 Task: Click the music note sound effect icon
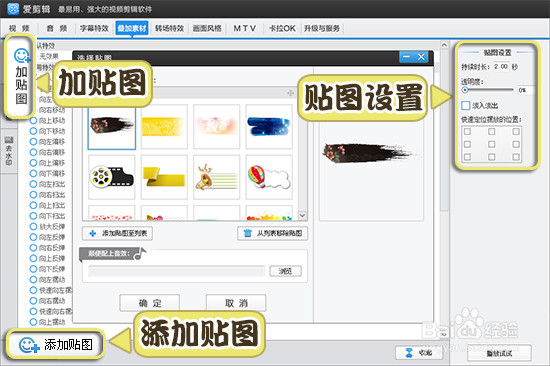140,253
